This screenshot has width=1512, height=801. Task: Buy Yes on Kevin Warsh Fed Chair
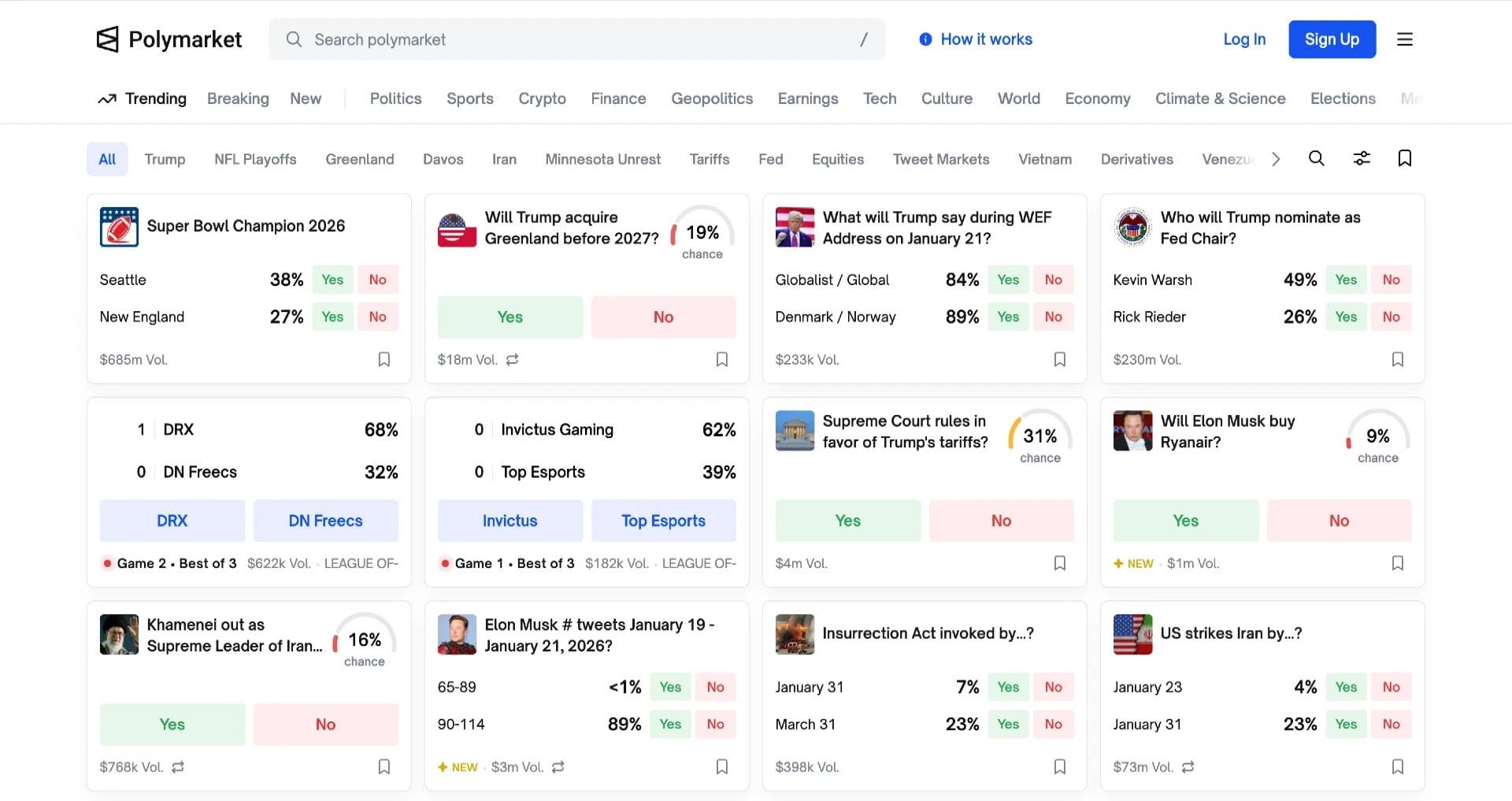(1346, 280)
